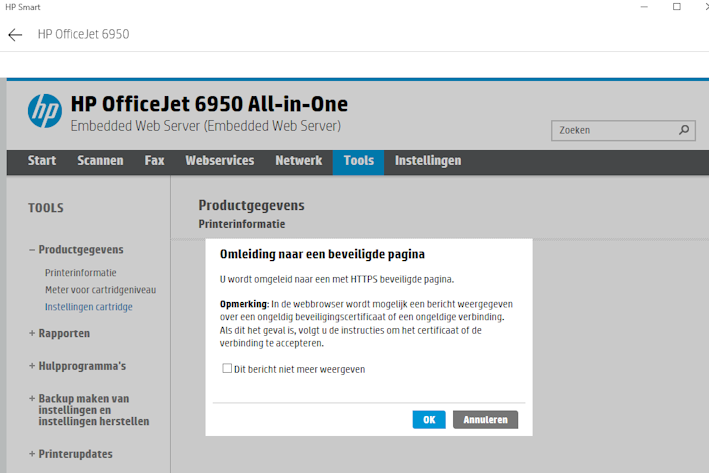Confirm the redirect with OK
The height and width of the screenshot is (473, 709).
point(429,420)
